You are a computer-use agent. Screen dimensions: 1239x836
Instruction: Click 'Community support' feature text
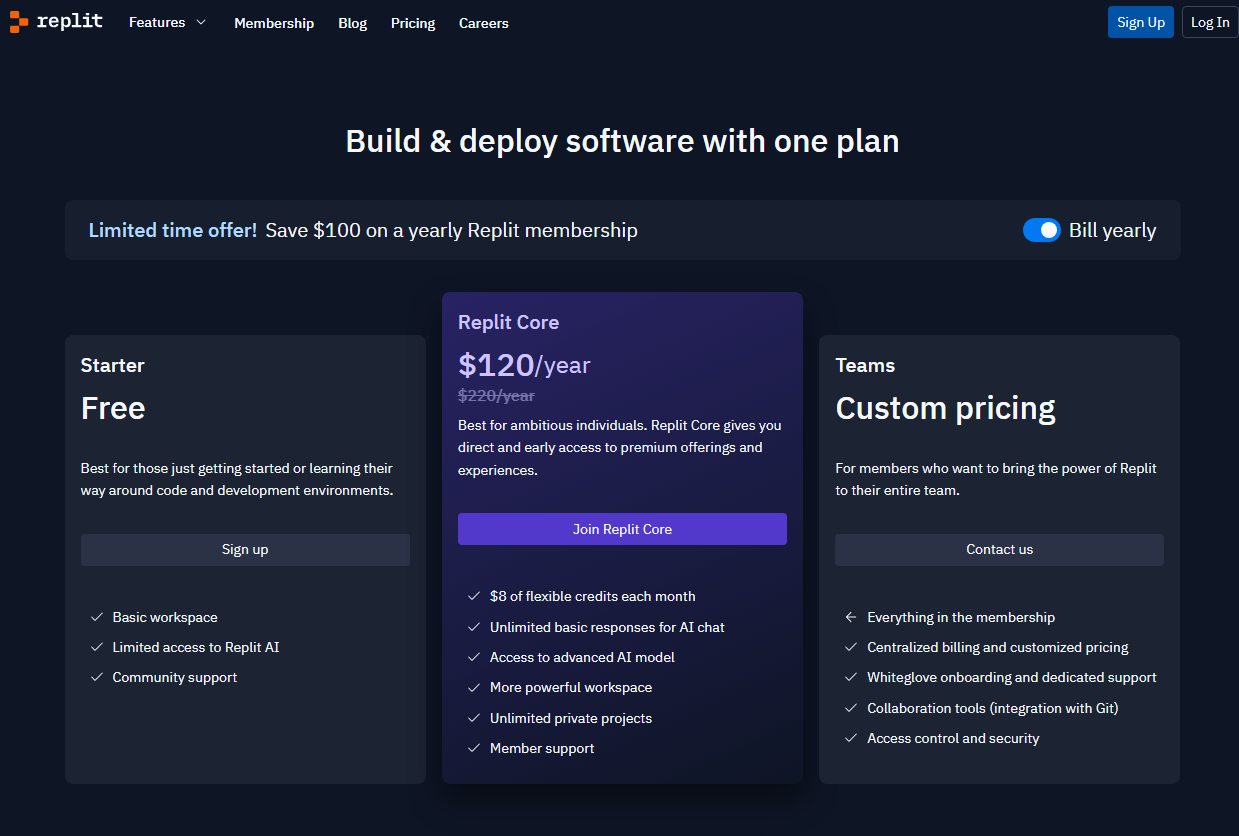tap(175, 677)
